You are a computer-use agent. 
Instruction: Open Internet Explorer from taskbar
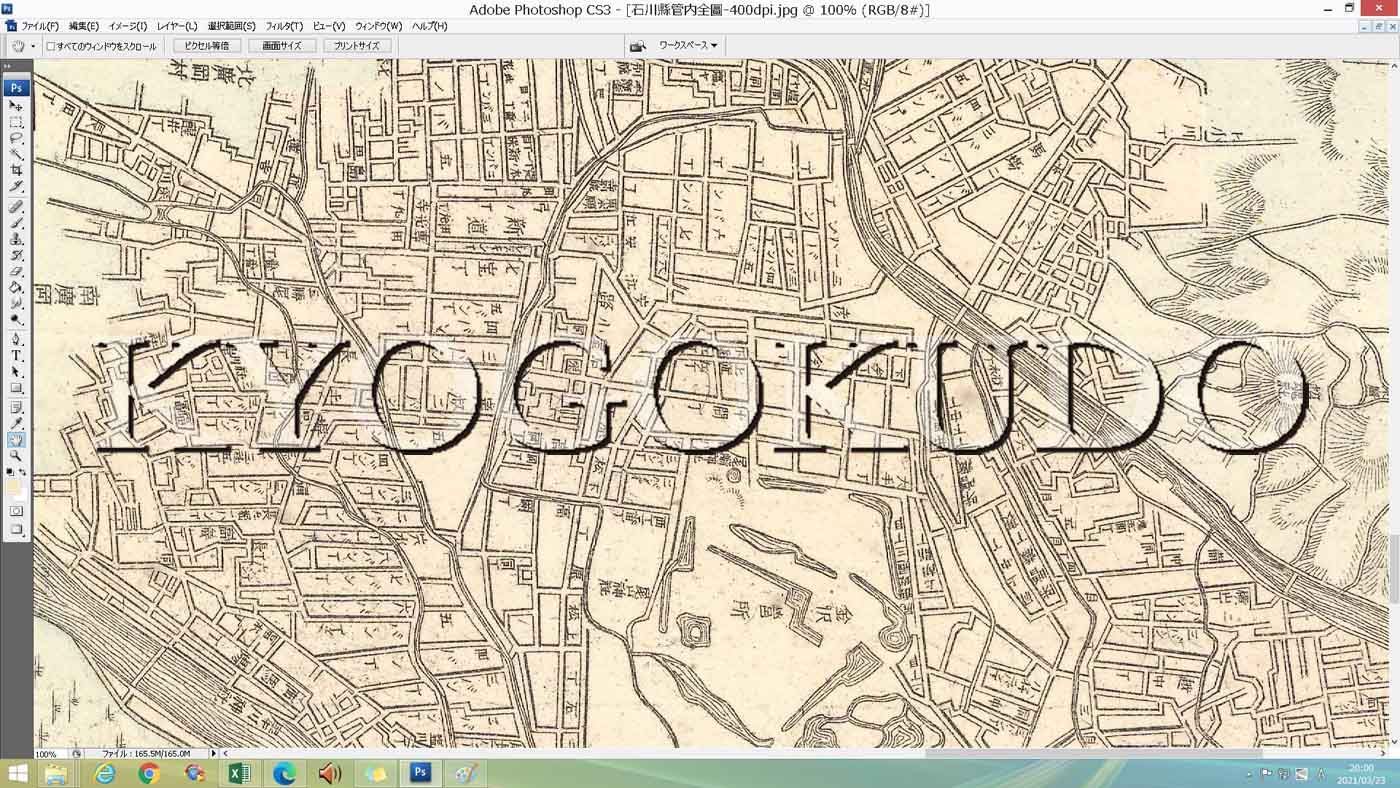[x=104, y=774]
